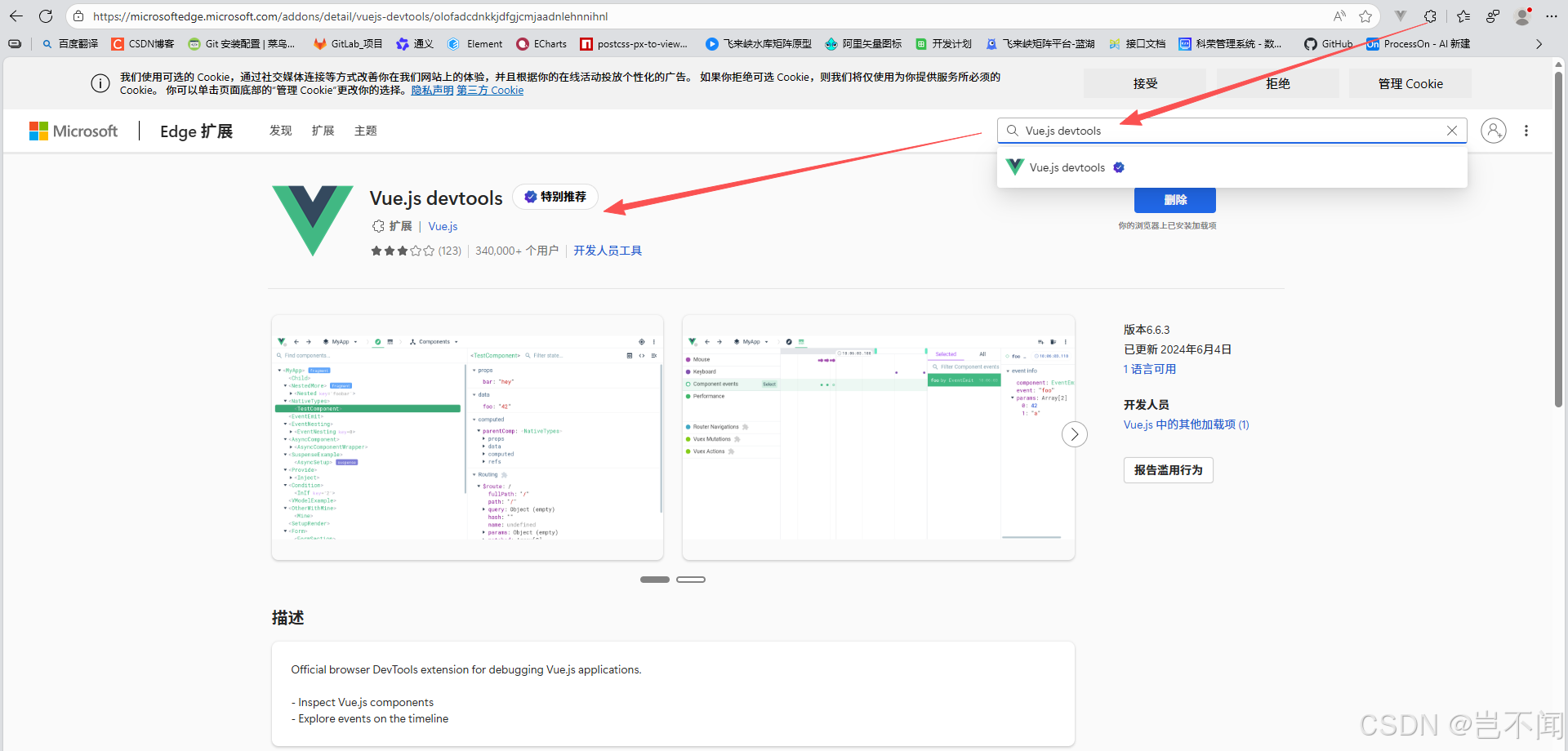Open the 开发人员工具 category link
The height and width of the screenshot is (751, 1568).
pyautogui.click(x=608, y=251)
